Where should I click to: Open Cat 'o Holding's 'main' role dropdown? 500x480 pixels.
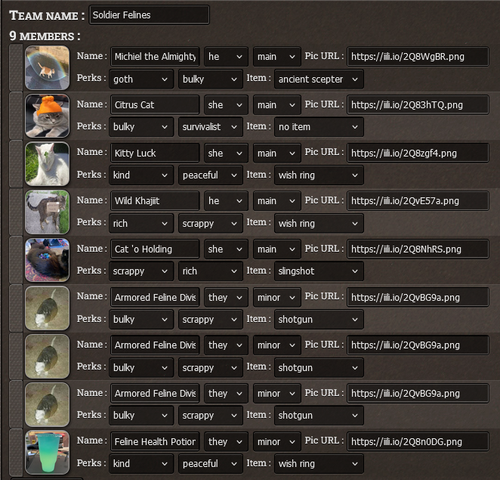pos(277,249)
